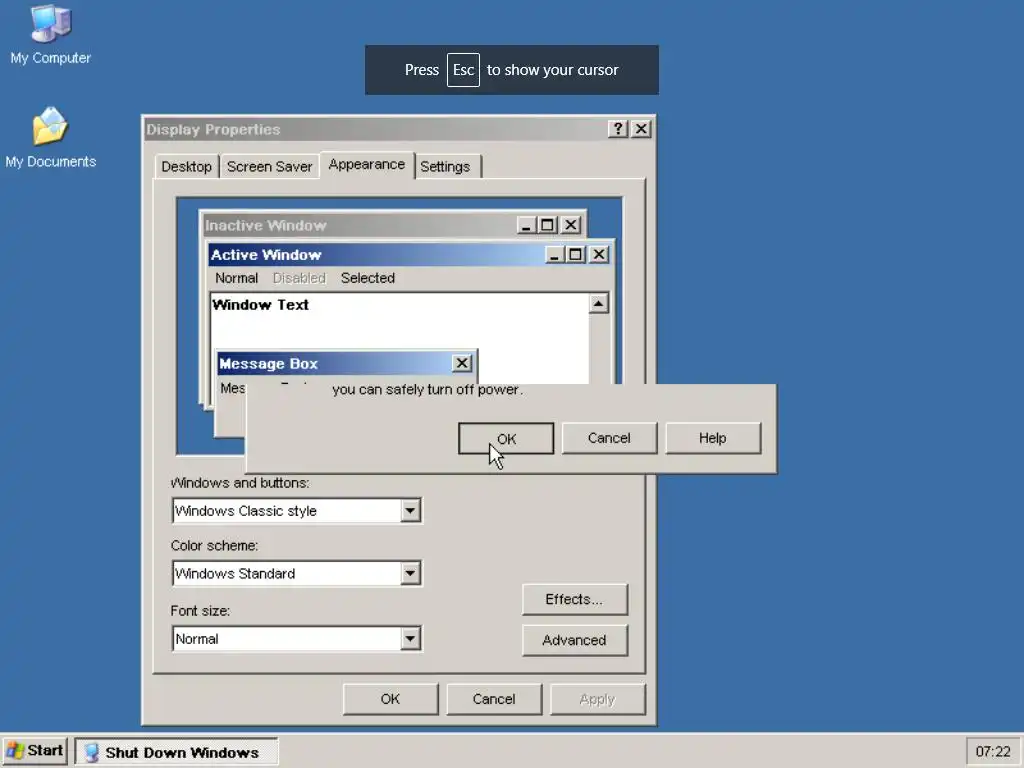
Task: Expand the Font size dropdown
Action: [410, 639]
